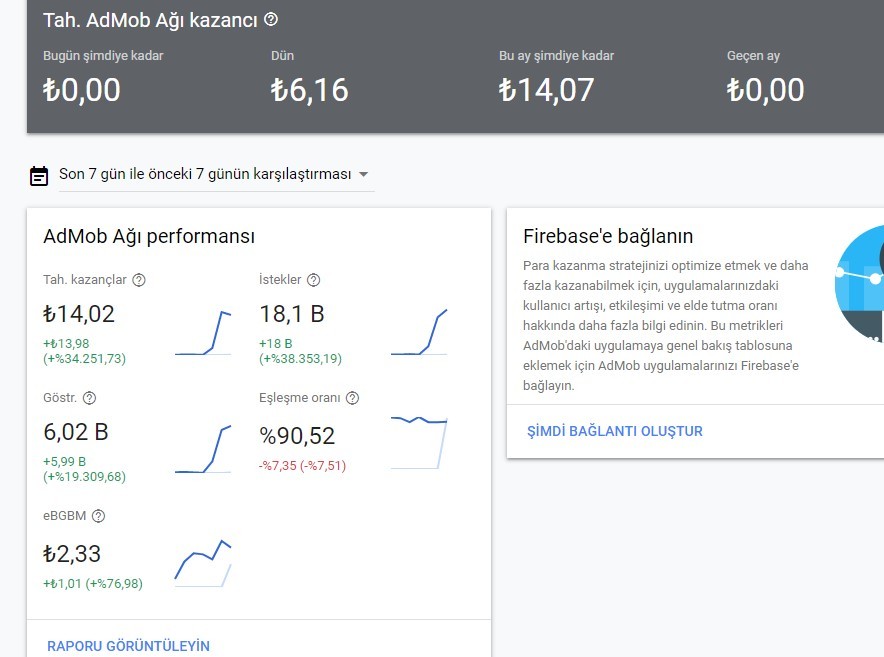Viewport: 884px width, 657px height.
Task: Click the Eşleşme oranı sparkline chart
Action: (419, 443)
